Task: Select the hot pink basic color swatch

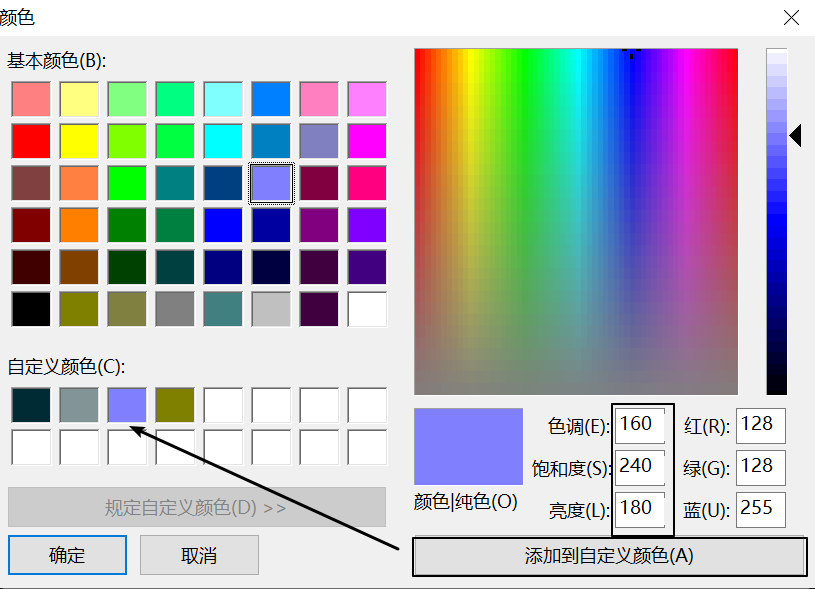Action: click(x=367, y=183)
